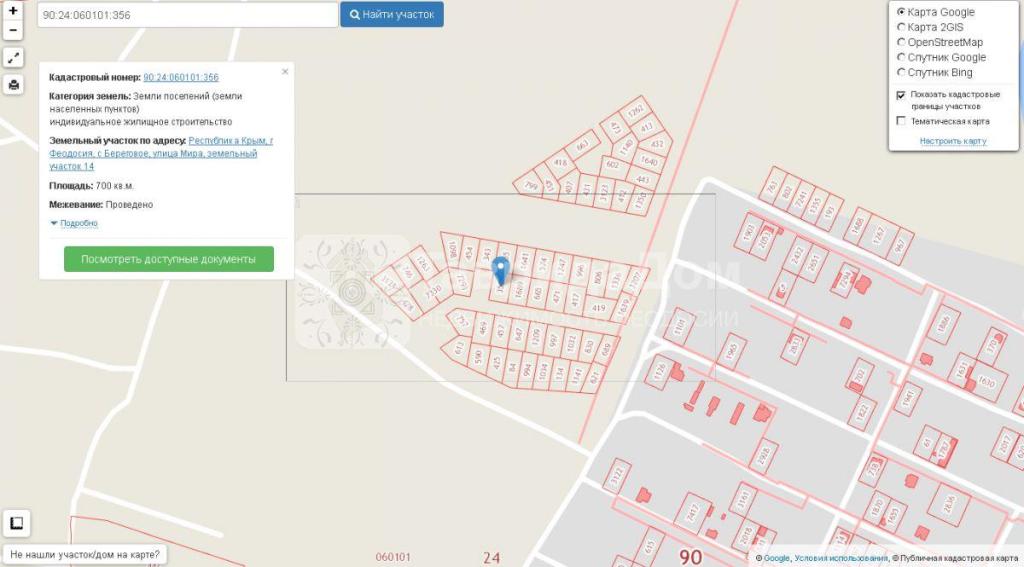Enable Тематическая карта checkbox
The image size is (1024, 567).
click(901, 121)
